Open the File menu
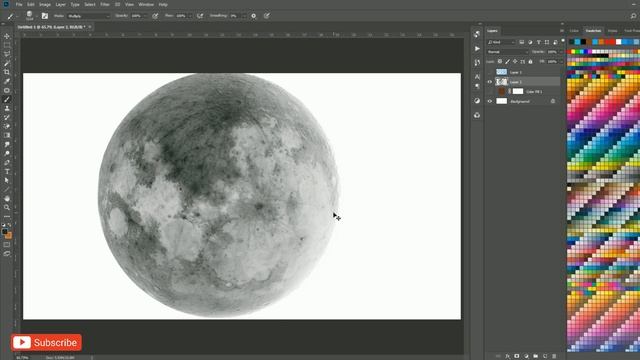This screenshot has width=640, height=360. point(19,4)
